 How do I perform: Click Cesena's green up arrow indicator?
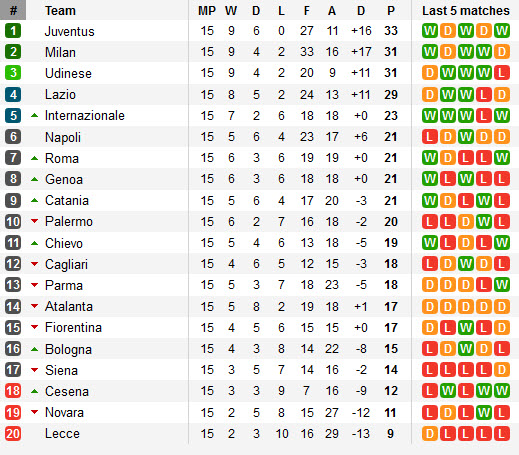[x=34, y=391]
